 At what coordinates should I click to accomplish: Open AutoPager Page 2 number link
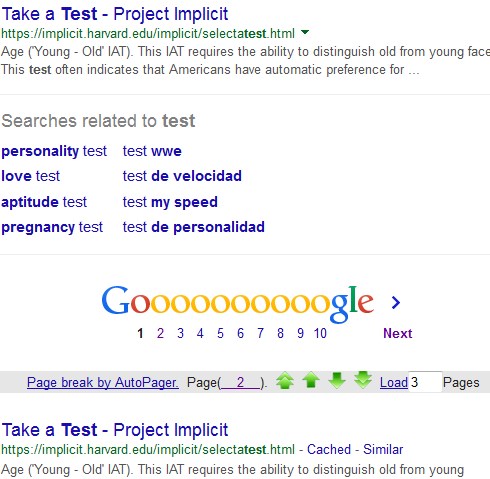point(241,382)
